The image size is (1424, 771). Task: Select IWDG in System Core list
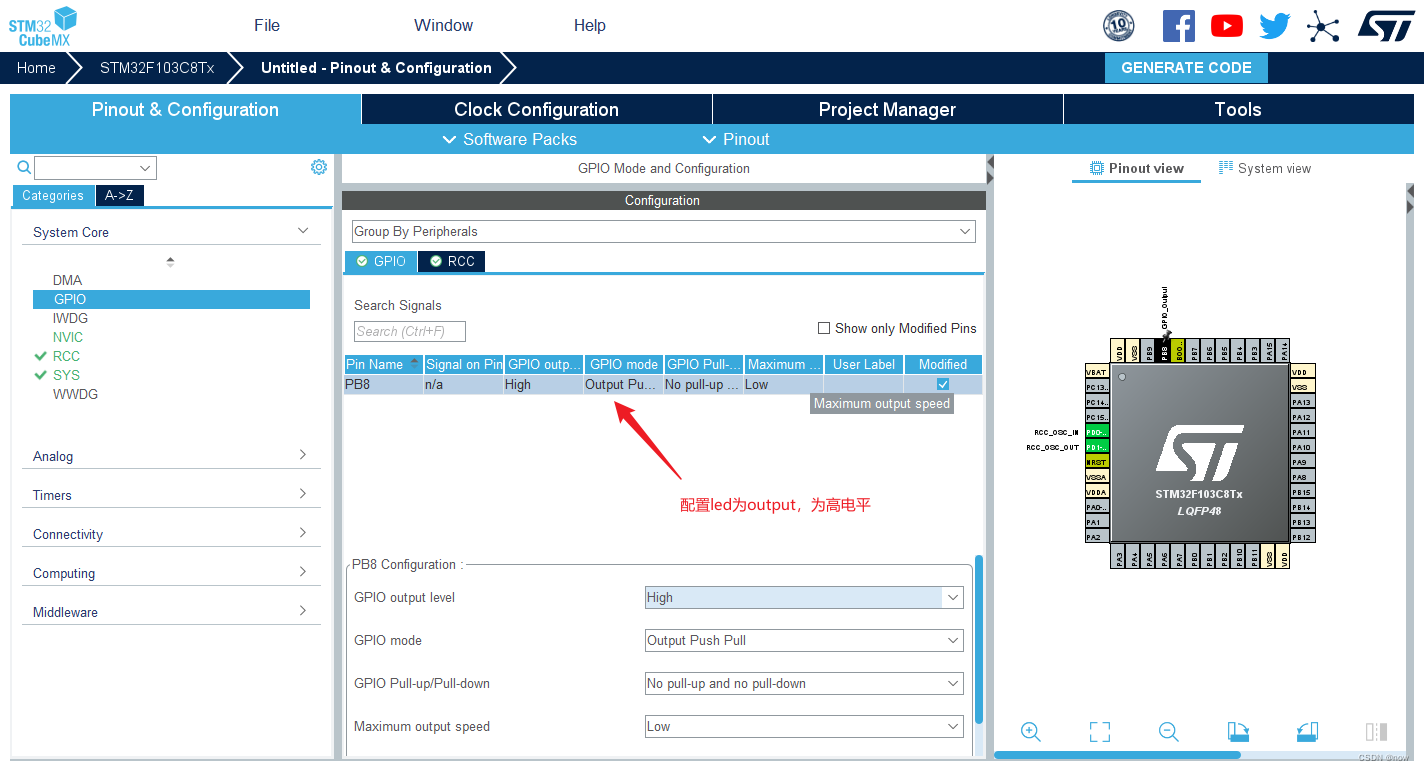[70, 318]
